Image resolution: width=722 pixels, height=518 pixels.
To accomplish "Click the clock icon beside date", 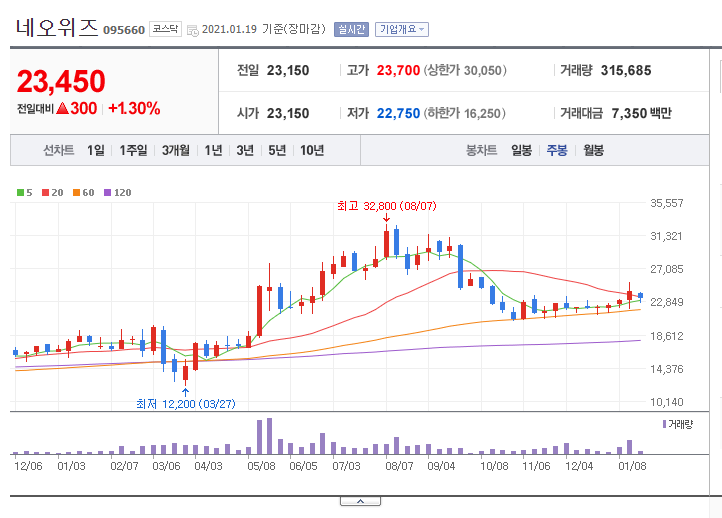I will (192, 31).
